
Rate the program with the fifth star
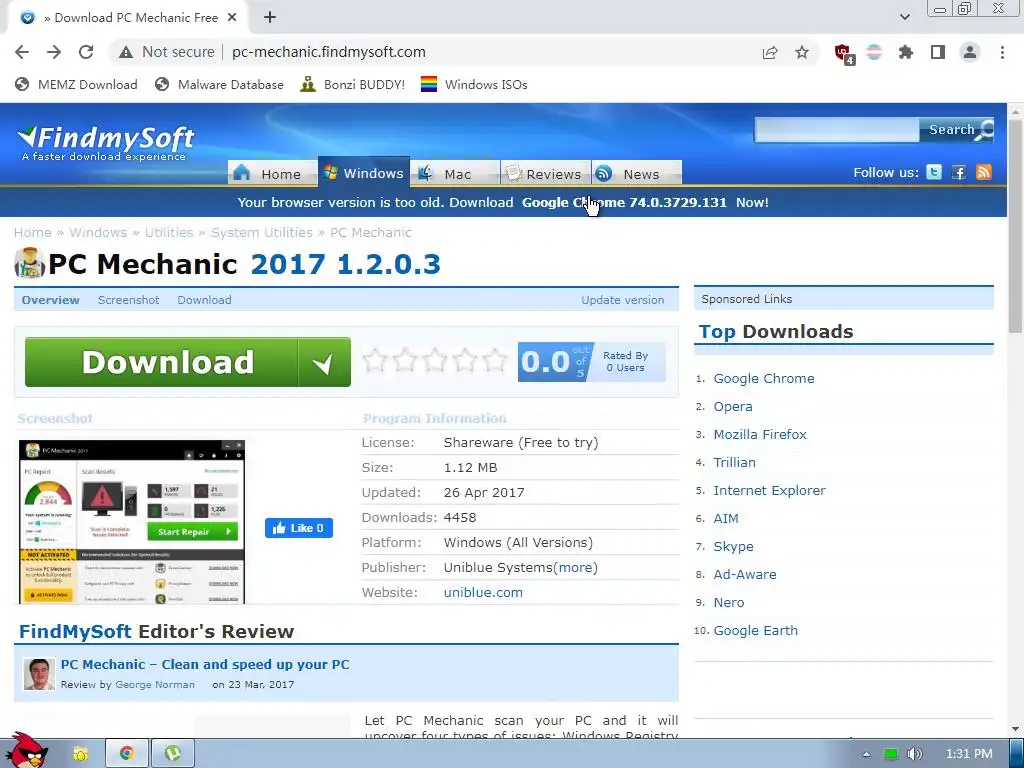click(x=494, y=360)
